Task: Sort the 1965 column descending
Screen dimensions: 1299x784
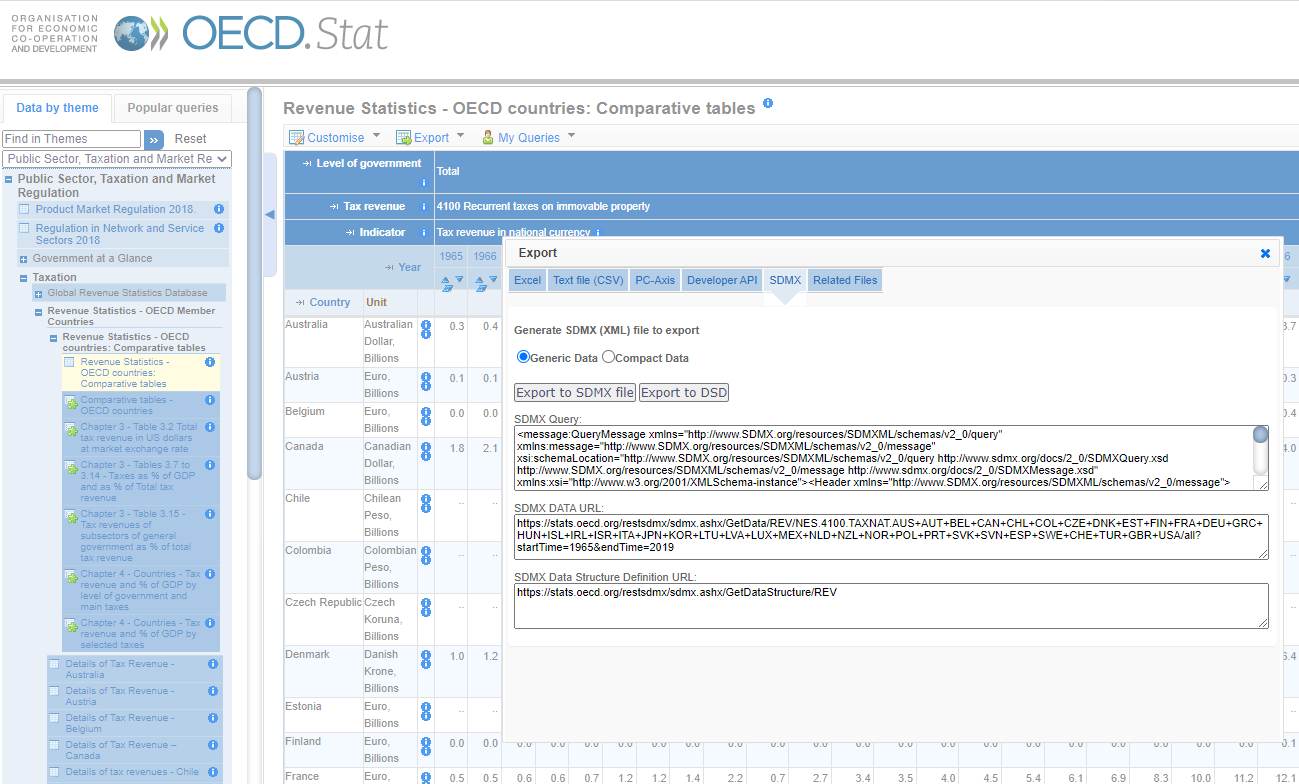Action: pos(459,280)
